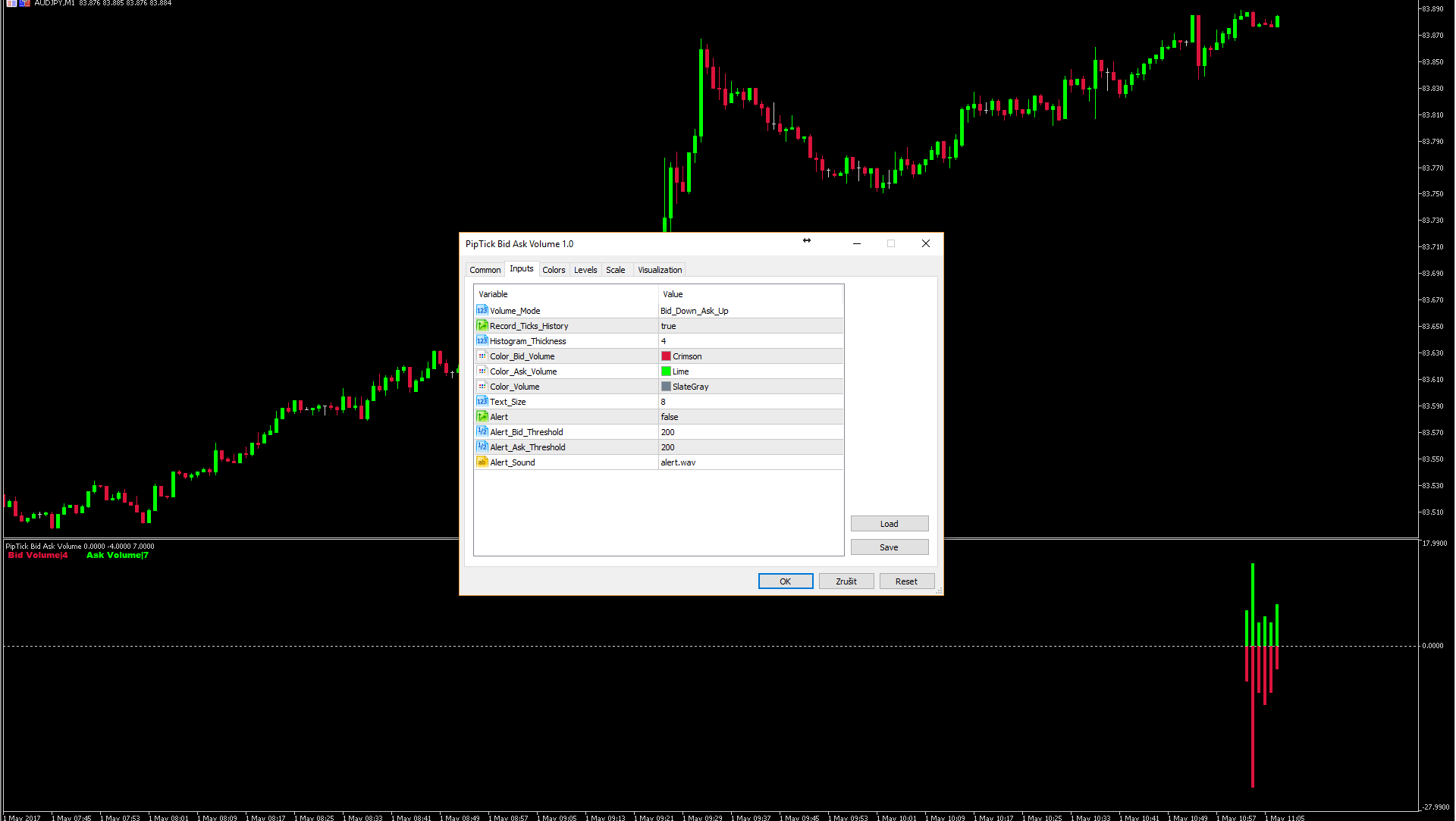Click the Color_Volume color type icon

point(482,386)
